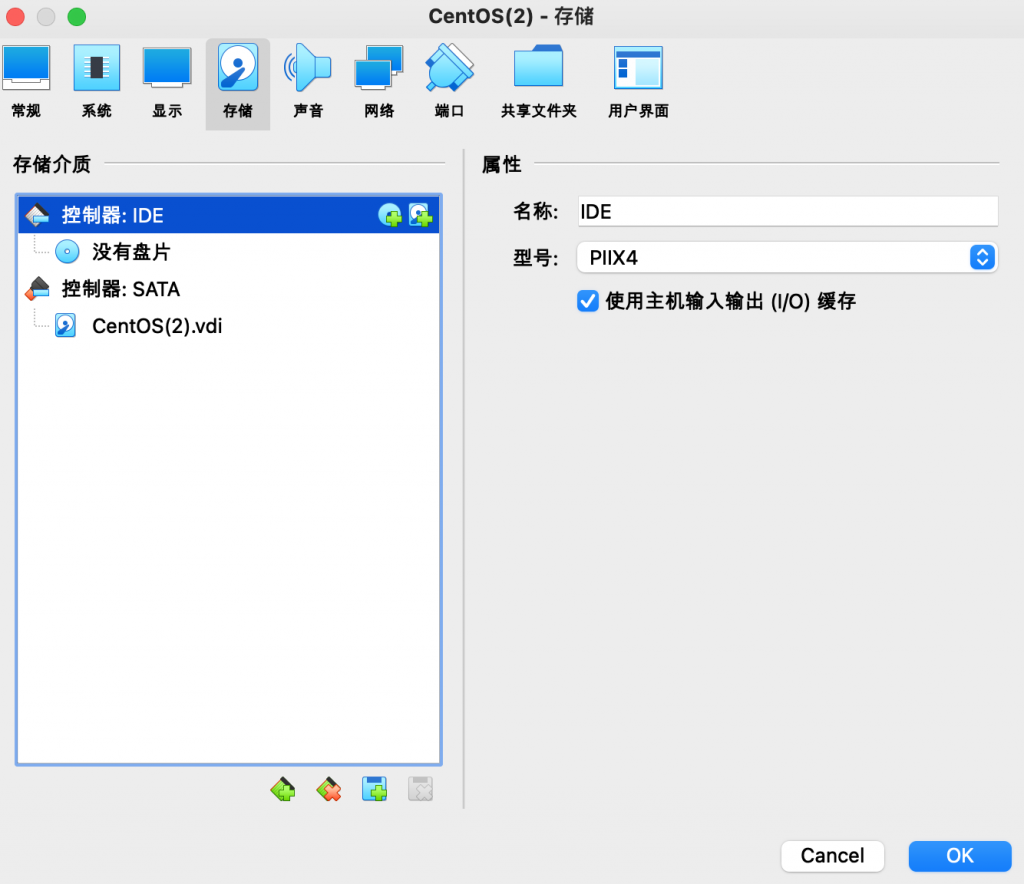
Task: Click the add storage attachment button below list
Action: point(375,789)
